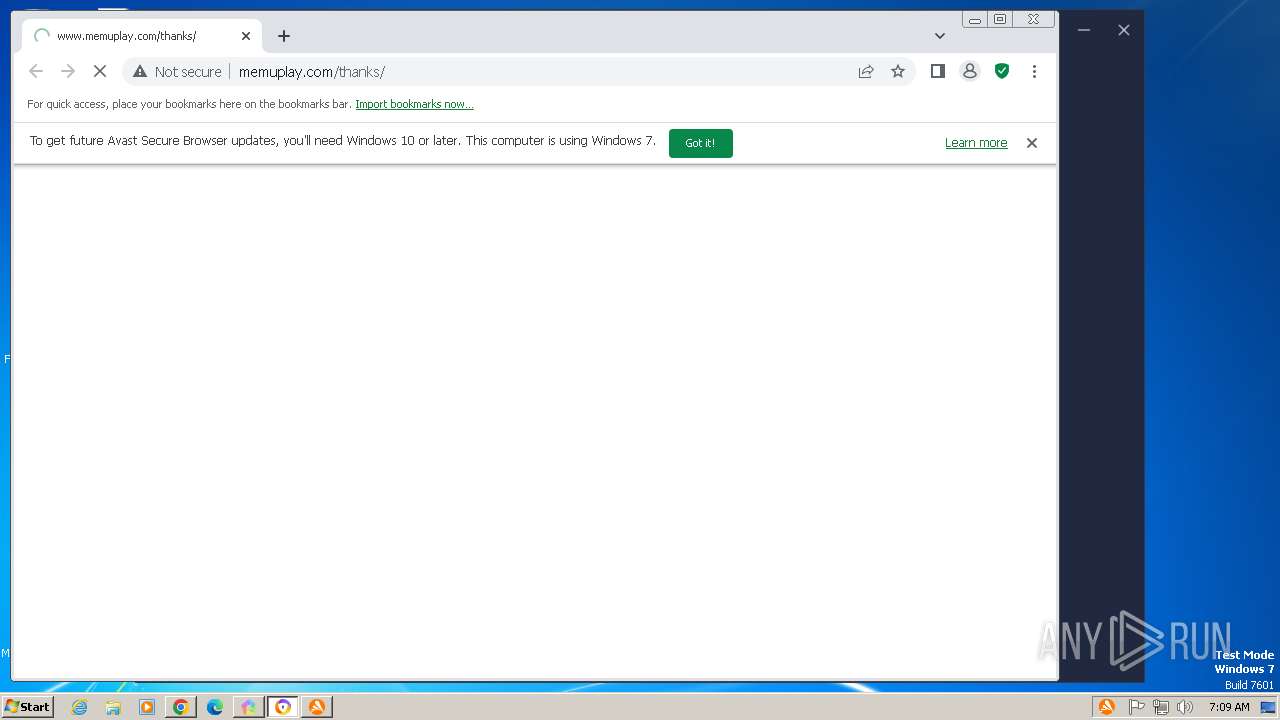This screenshot has width=1280, height=720.
Task: Open Microsoft Edge from taskbar
Action: coord(215,707)
